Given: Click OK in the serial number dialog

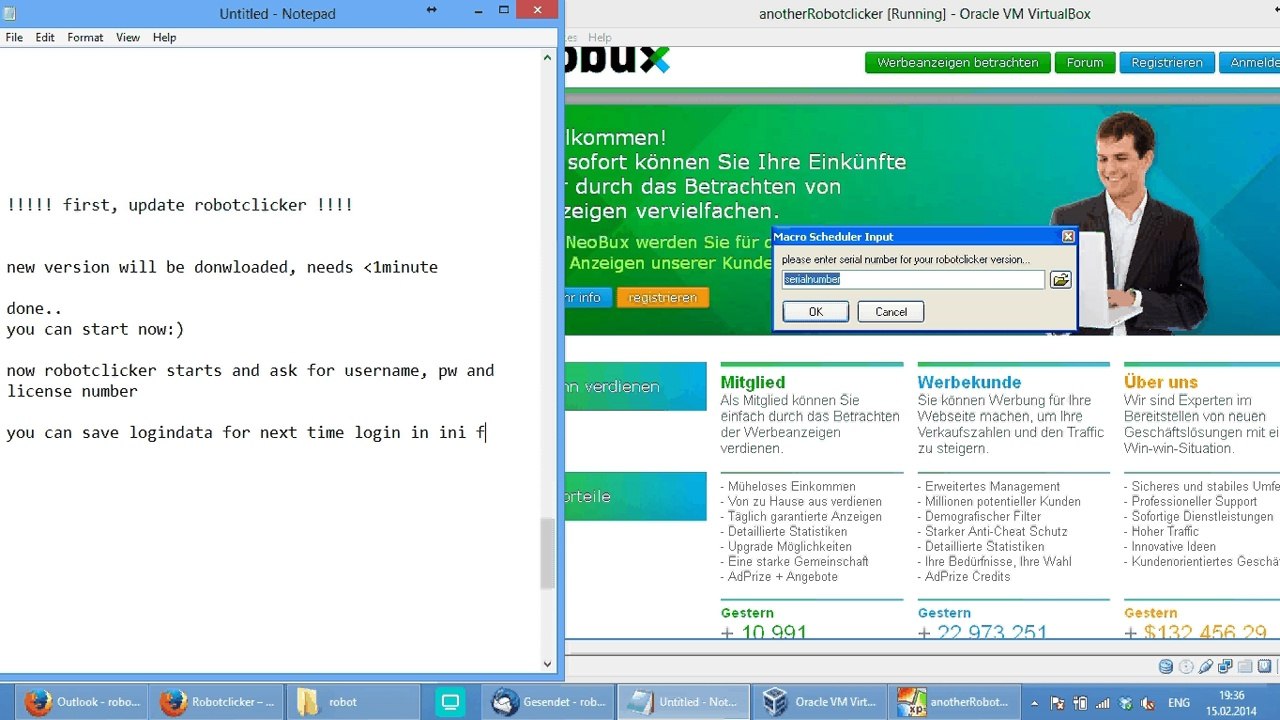Looking at the screenshot, I should point(816,312).
